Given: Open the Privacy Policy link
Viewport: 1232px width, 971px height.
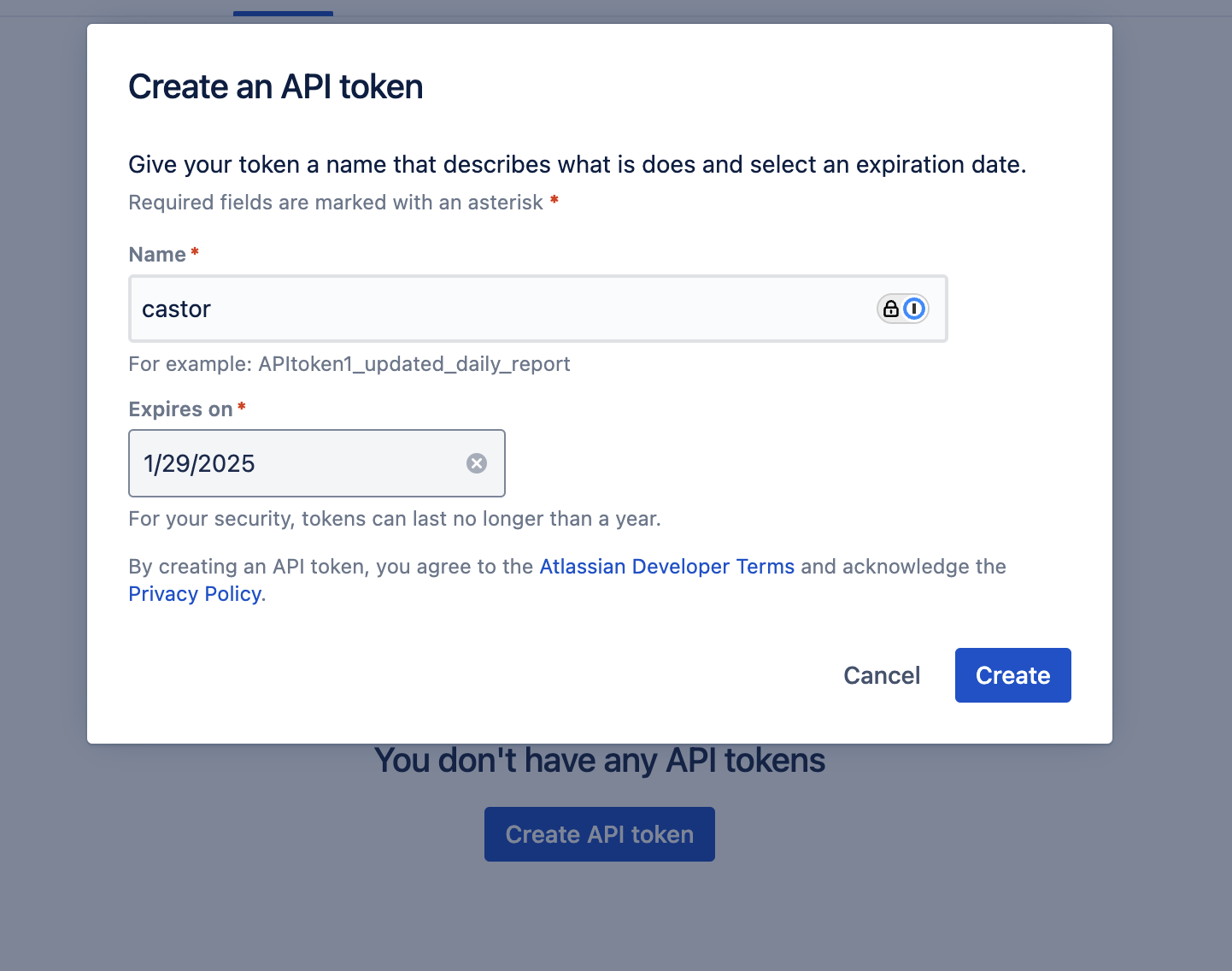Looking at the screenshot, I should pyautogui.click(x=195, y=594).
